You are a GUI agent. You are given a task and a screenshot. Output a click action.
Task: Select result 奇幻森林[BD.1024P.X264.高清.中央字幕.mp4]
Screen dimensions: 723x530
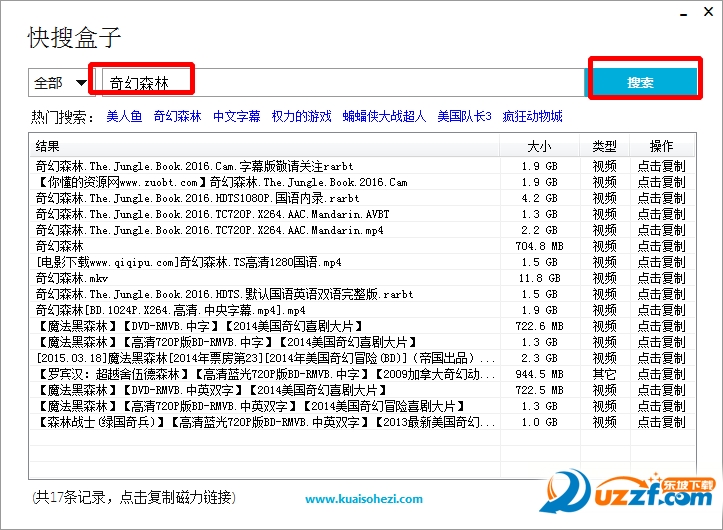(171, 310)
